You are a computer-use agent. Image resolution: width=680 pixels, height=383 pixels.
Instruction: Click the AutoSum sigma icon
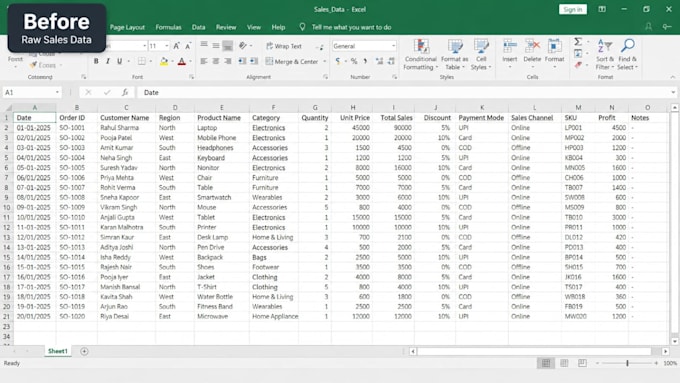click(x=578, y=42)
